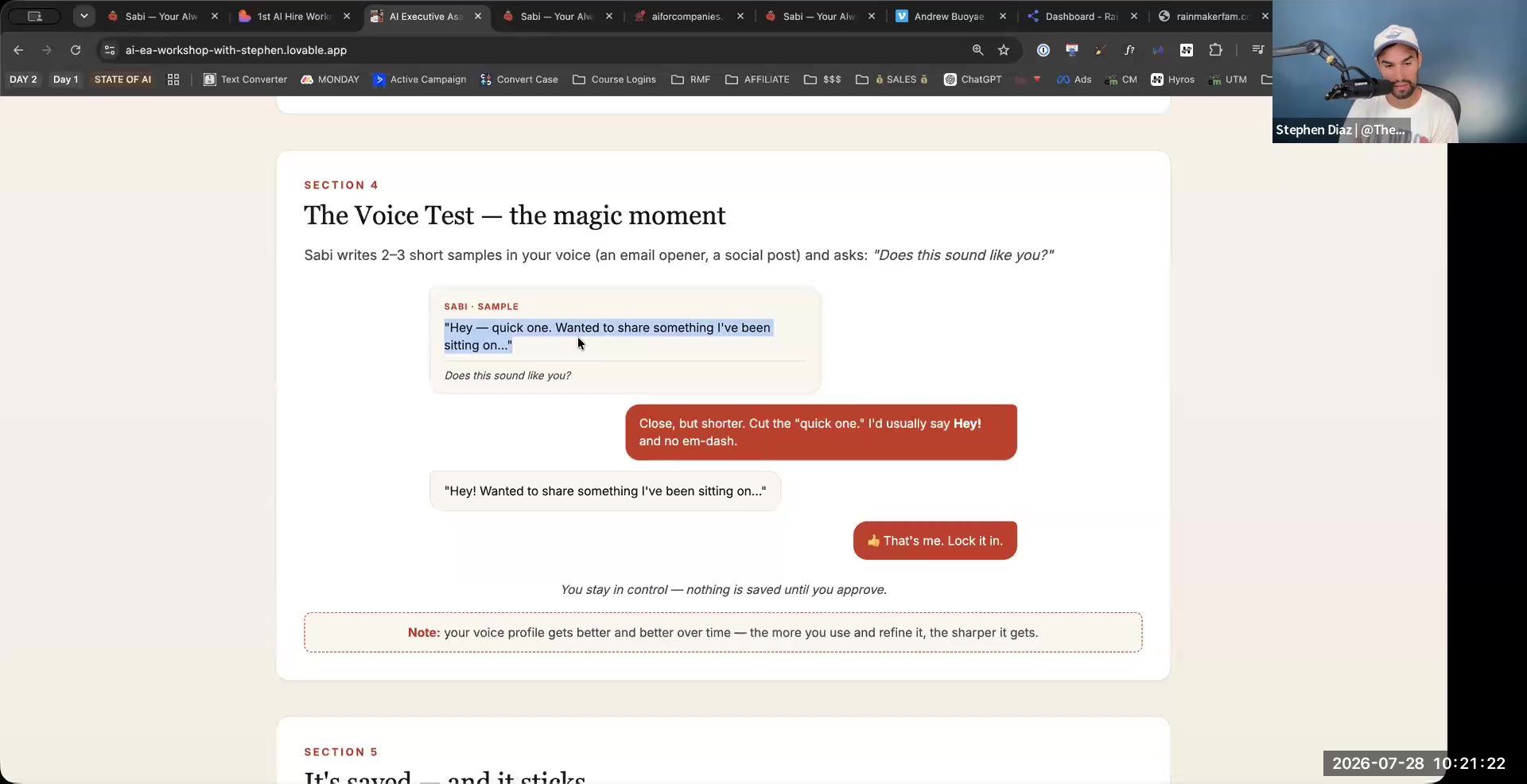
Task: Expand the AFFILIATE bookmark folder
Action: click(x=758, y=80)
